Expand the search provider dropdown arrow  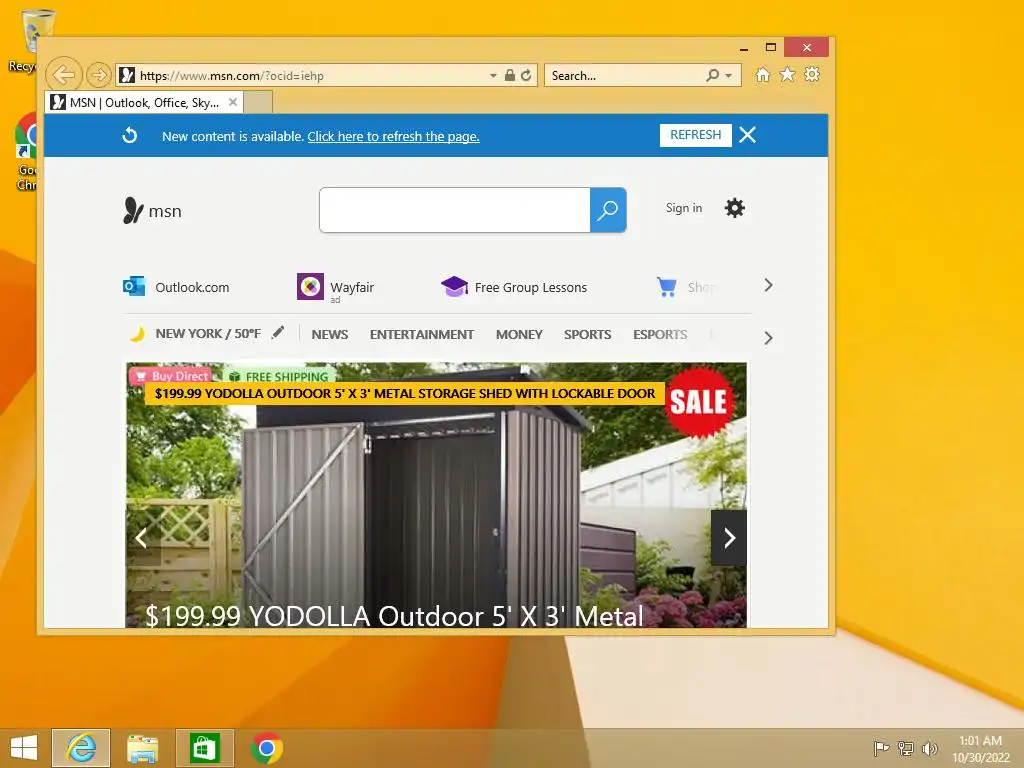tap(729, 76)
